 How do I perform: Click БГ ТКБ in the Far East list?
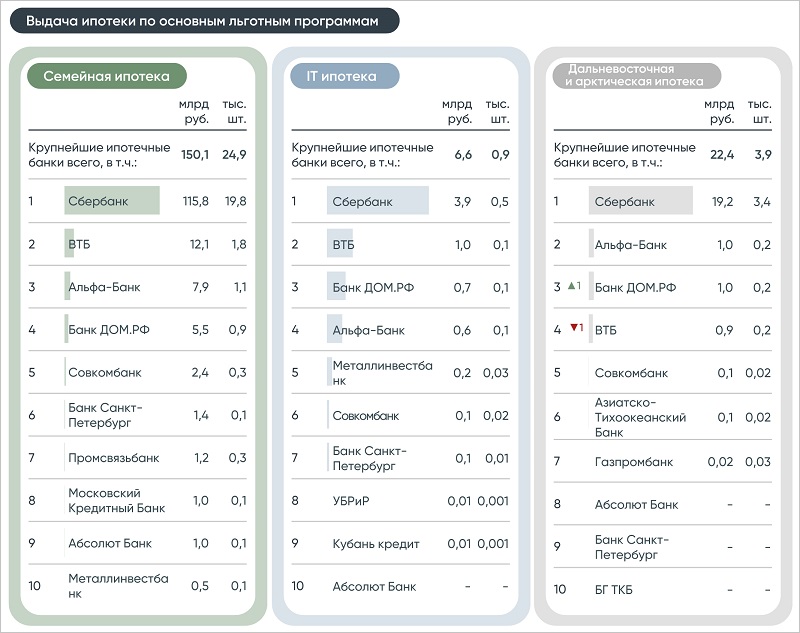(x=613, y=590)
